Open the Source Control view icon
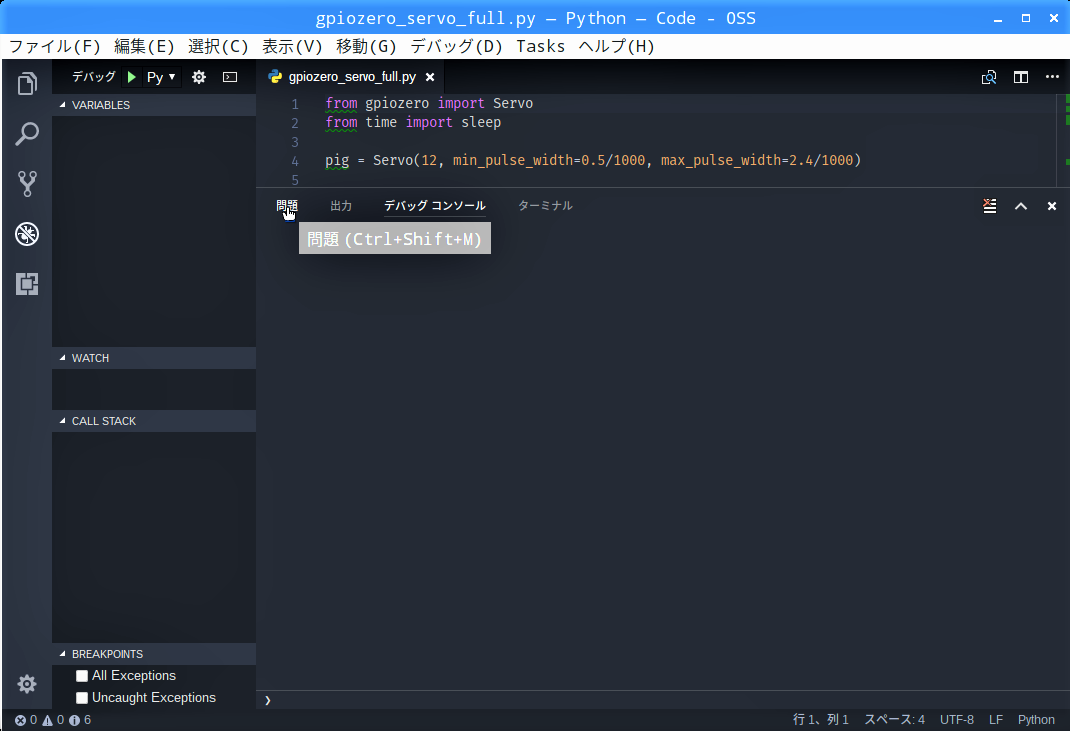Screen dimensions: 1070x731 [27, 184]
